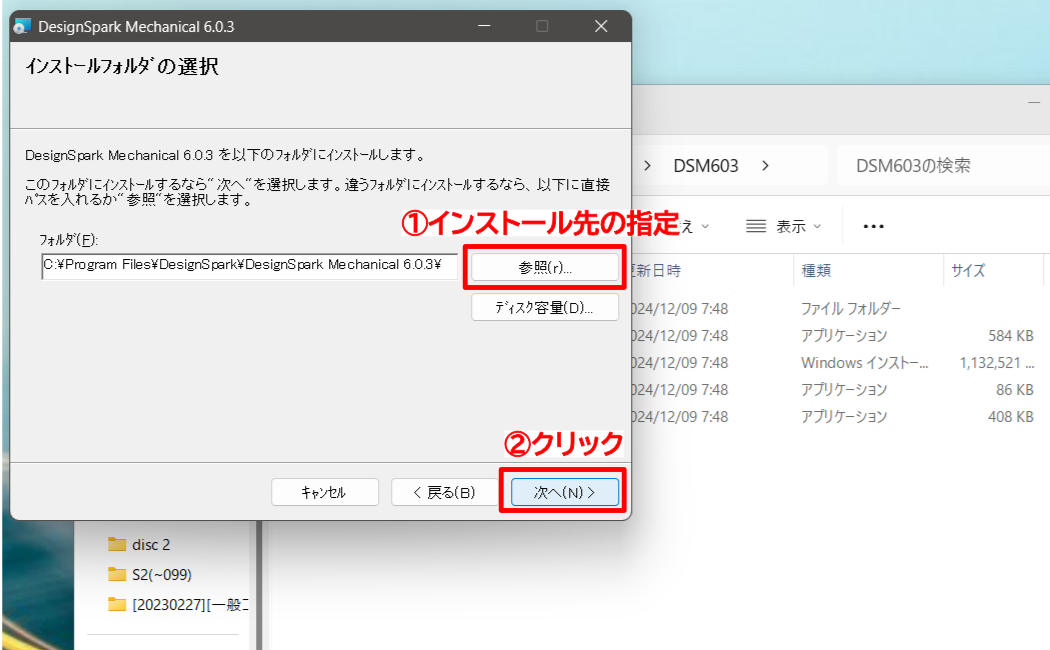Image resolution: width=1050 pixels, height=650 pixels.
Task: Expand chevron after DSM603 in Explorer breadcrumb
Action: pyautogui.click(x=765, y=165)
